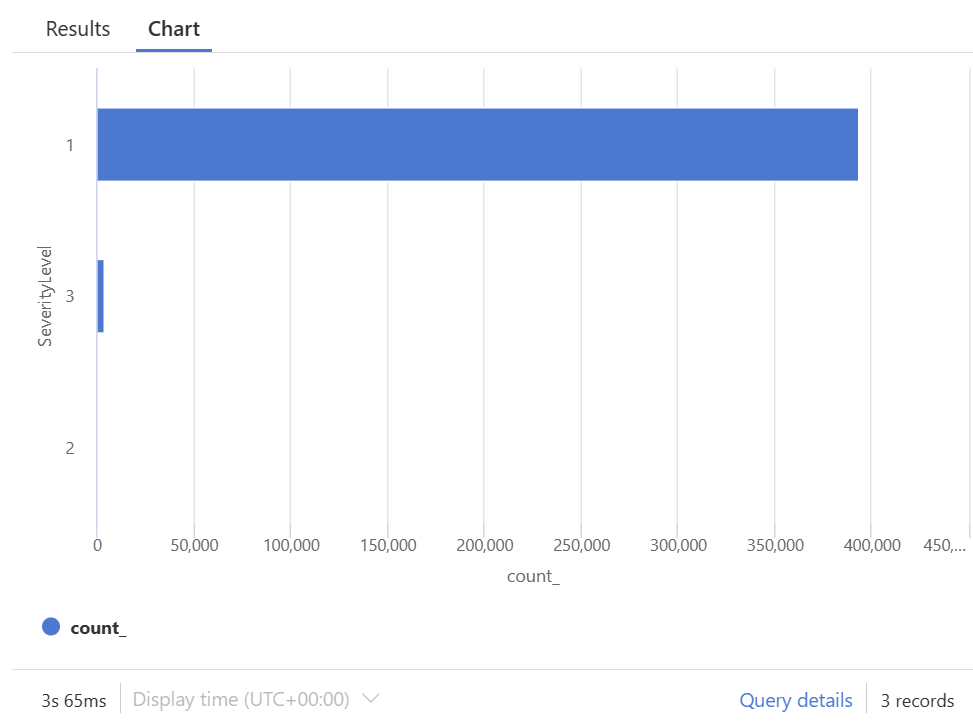Click the 3s 65ms query duration
The height and width of the screenshot is (727, 973).
point(74,700)
